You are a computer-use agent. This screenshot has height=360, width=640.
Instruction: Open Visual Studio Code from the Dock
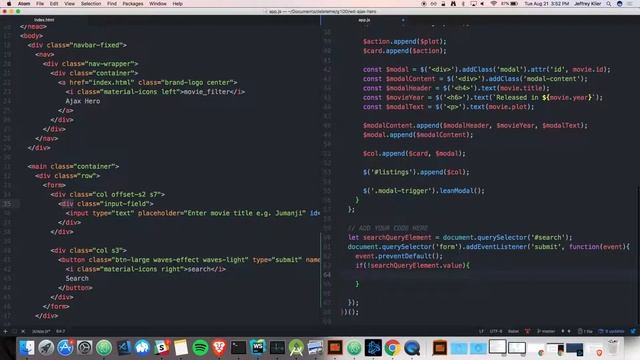(x=123, y=348)
